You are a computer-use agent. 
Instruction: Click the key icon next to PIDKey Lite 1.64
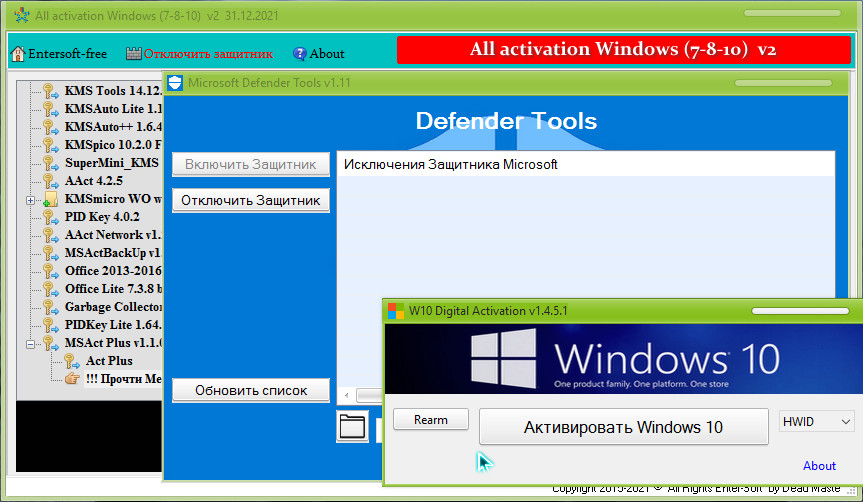tap(50, 325)
